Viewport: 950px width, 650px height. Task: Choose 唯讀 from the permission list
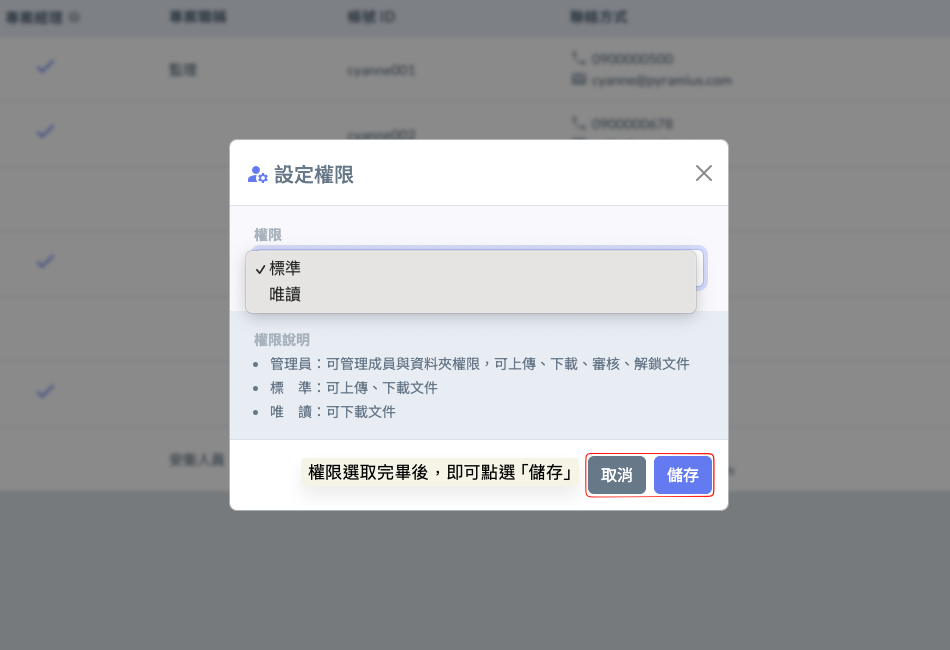[x=285, y=295]
